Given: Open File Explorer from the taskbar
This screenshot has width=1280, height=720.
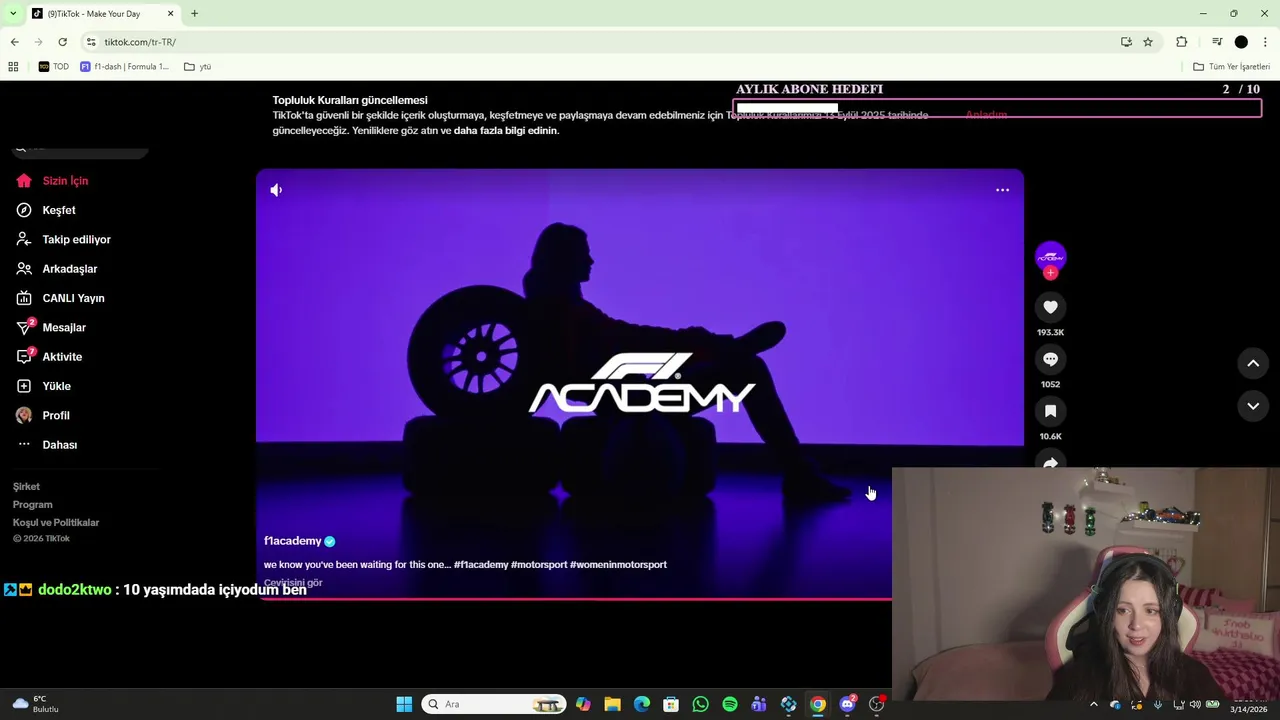Looking at the screenshot, I should coord(612,704).
